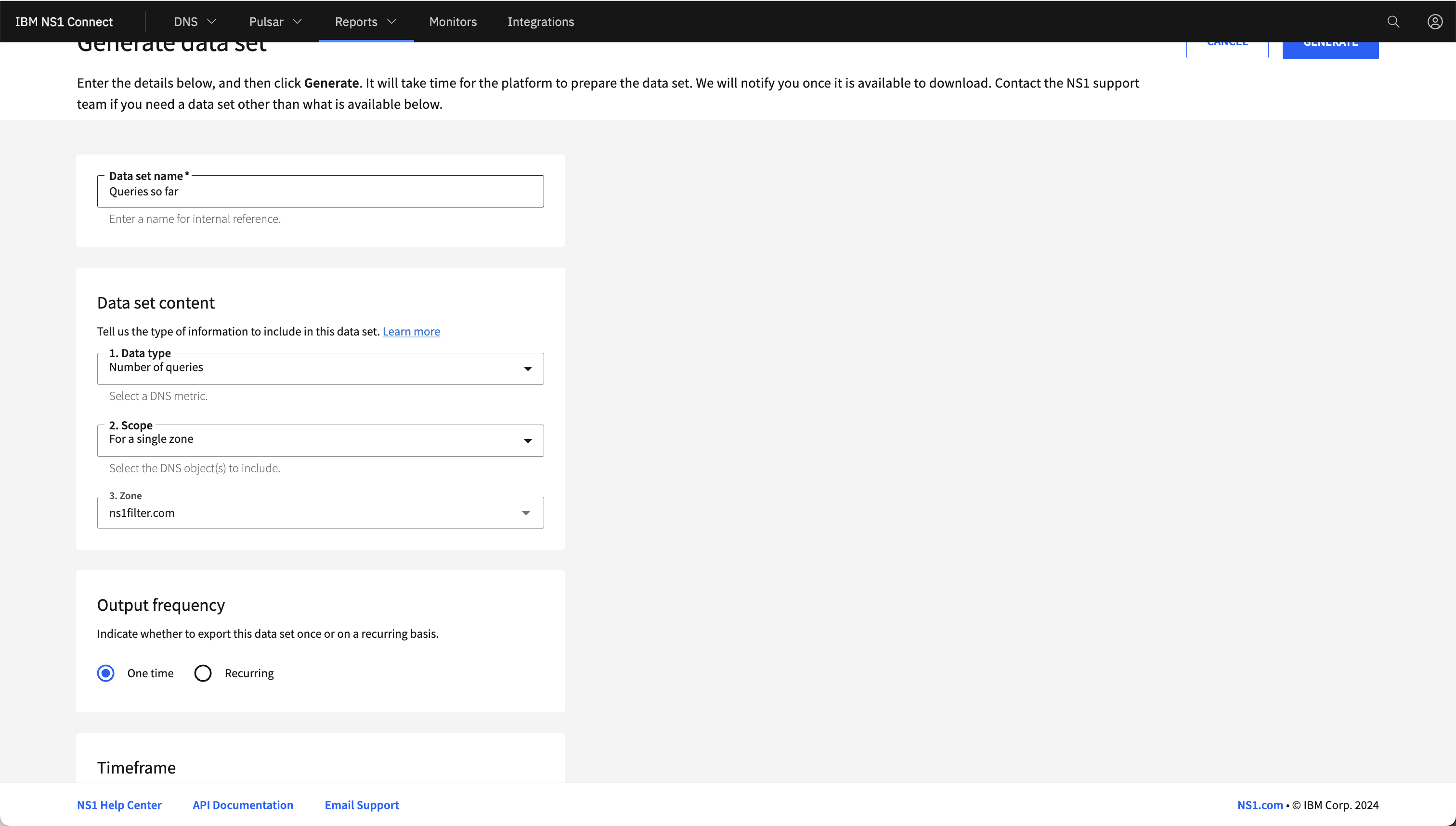Select the One time radio button

tap(105, 673)
